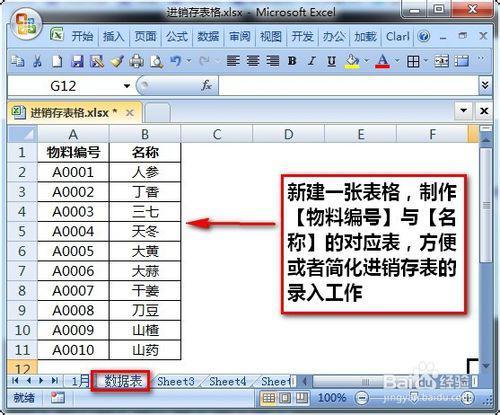This screenshot has width=500, height=415.
Task: Toggle Bold formatting button
Action: pos(292,61)
